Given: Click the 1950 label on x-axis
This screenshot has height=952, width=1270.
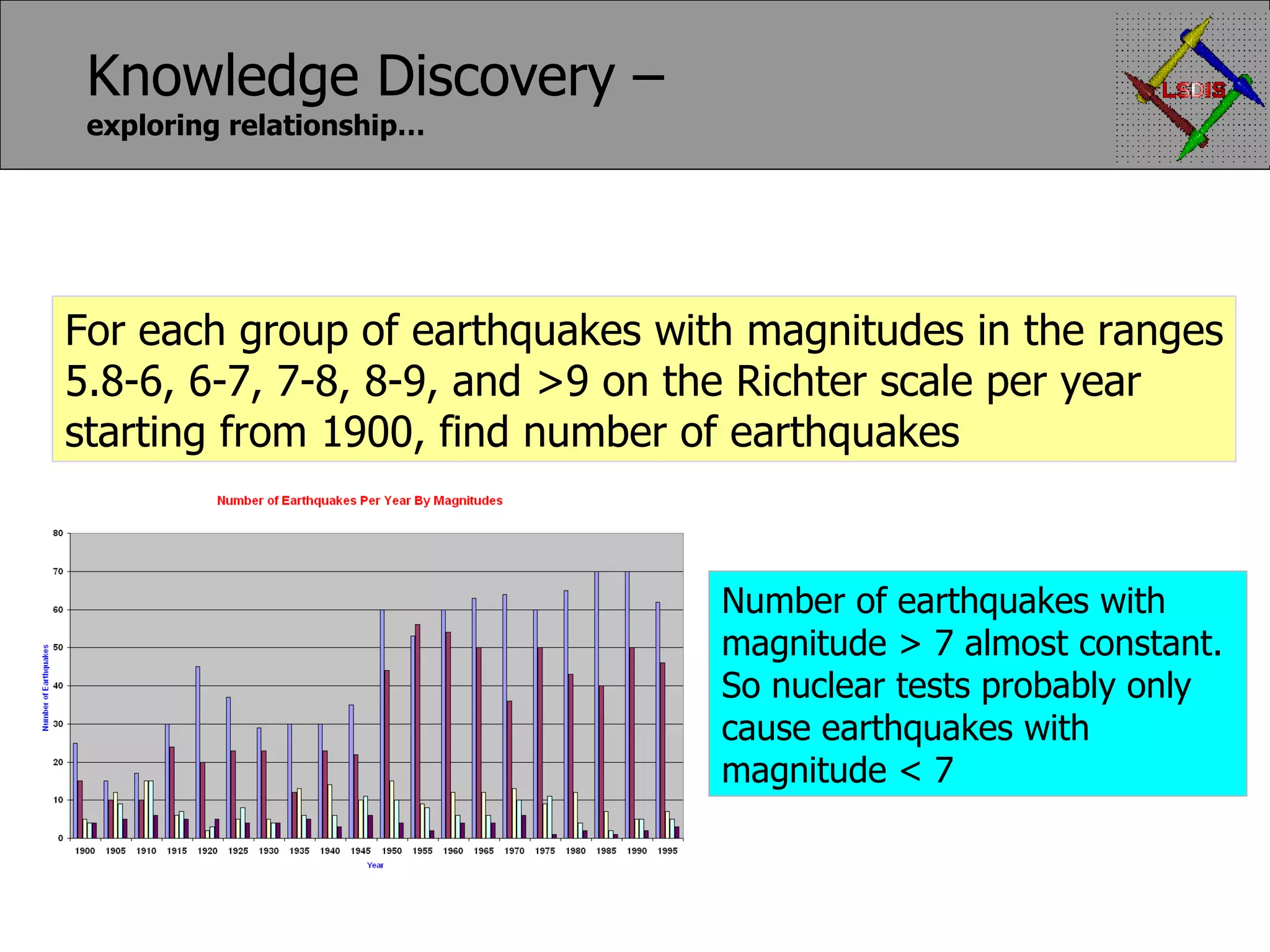Looking at the screenshot, I should tap(391, 851).
